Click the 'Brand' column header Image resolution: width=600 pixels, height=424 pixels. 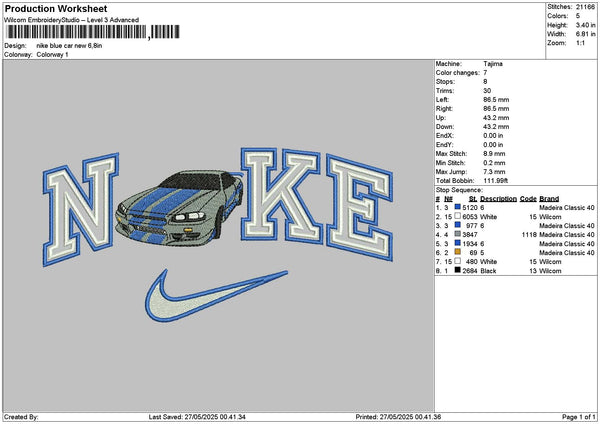click(549, 199)
